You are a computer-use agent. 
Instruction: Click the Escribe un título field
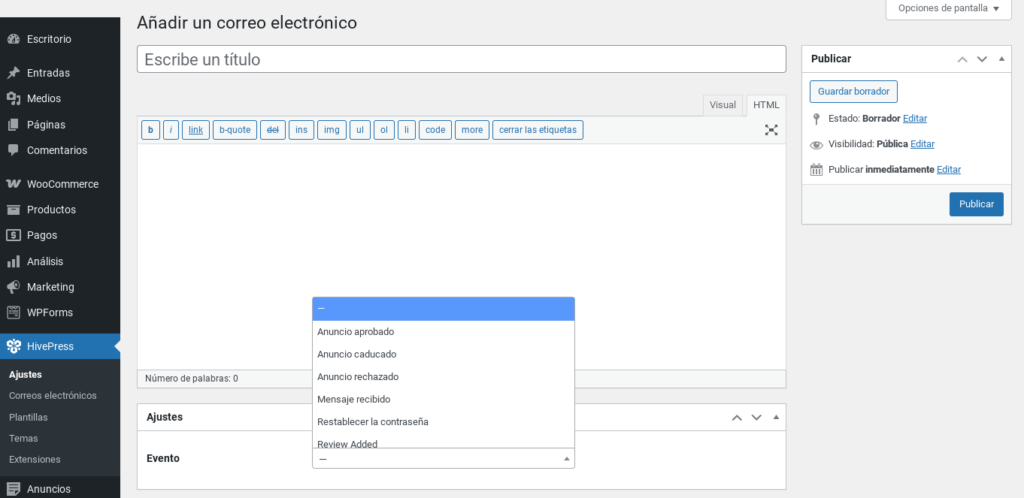coord(461,59)
